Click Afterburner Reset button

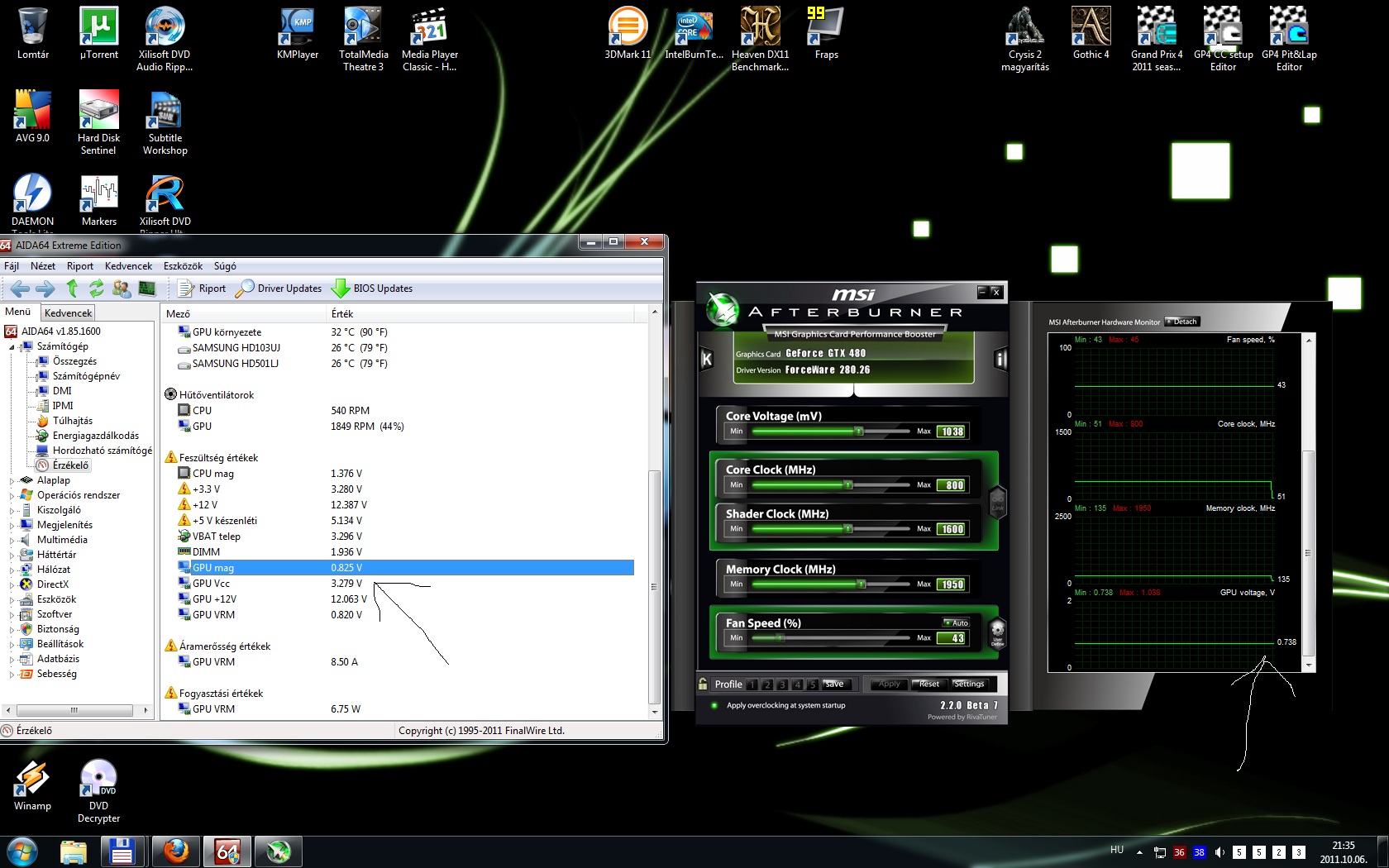(928, 684)
